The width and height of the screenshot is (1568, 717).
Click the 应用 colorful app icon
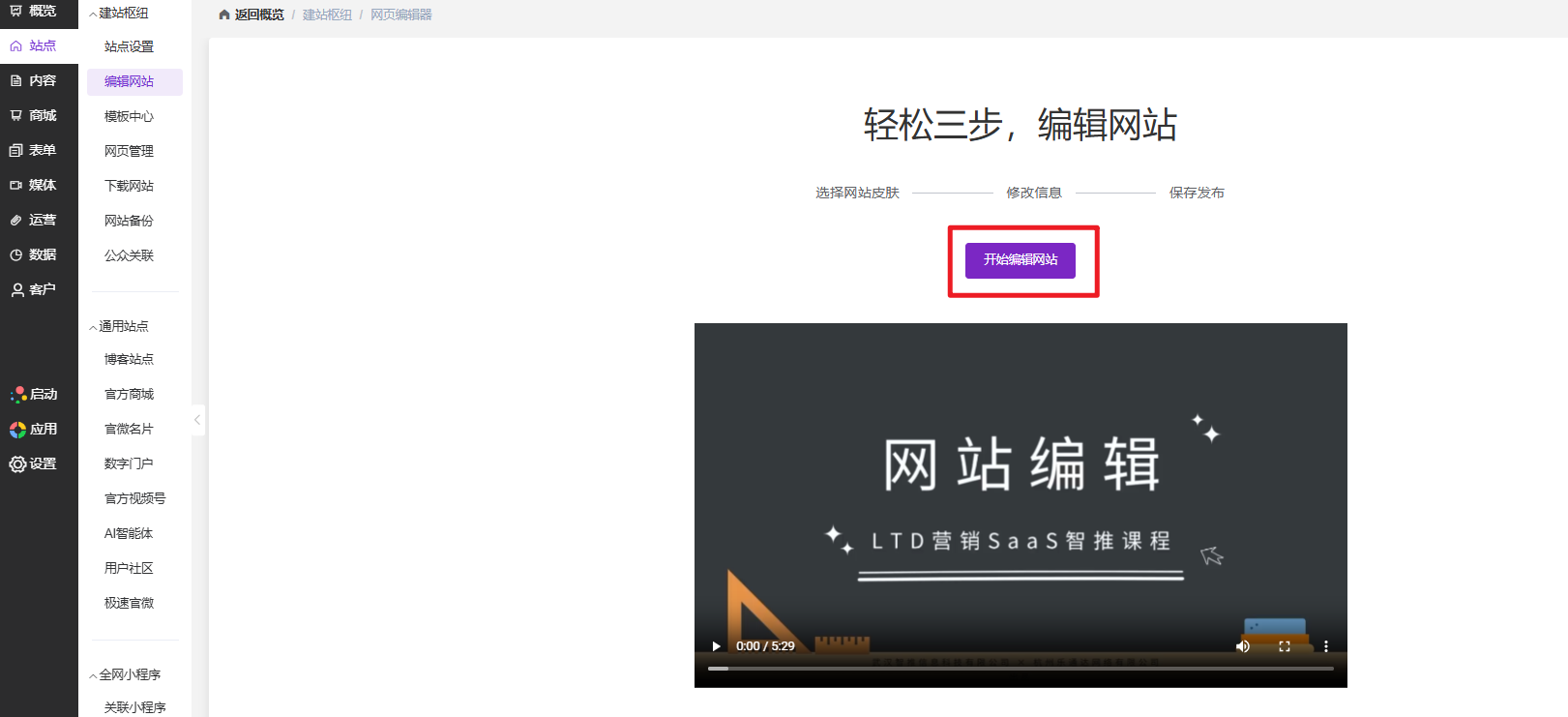18,430
